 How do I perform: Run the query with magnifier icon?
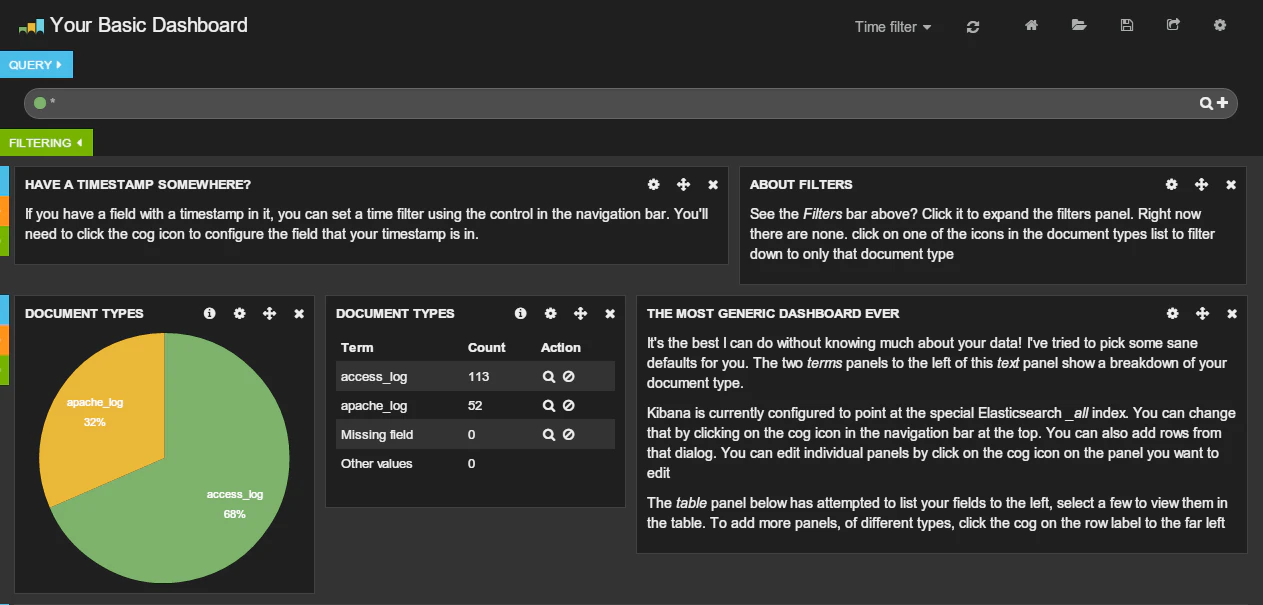[1207, 103]
